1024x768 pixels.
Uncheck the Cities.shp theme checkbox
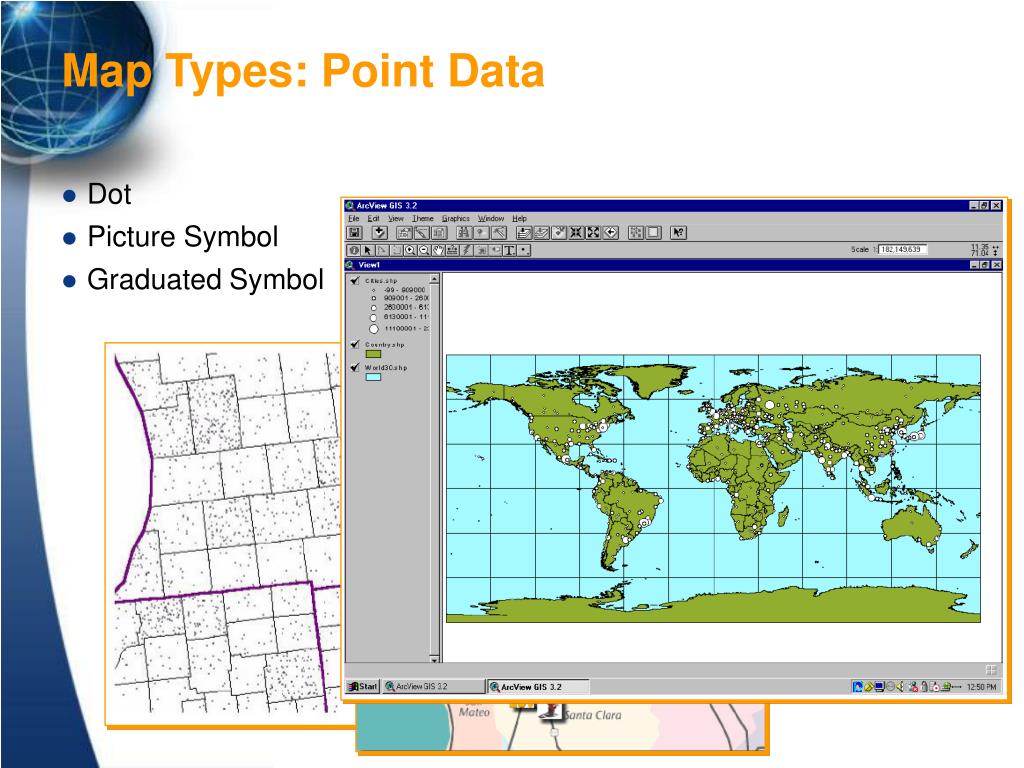355,281
